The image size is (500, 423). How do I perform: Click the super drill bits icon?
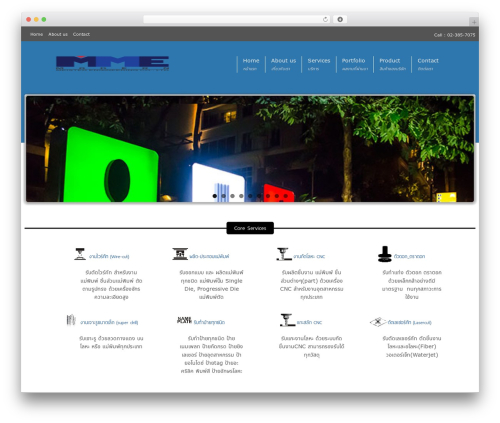71,320
